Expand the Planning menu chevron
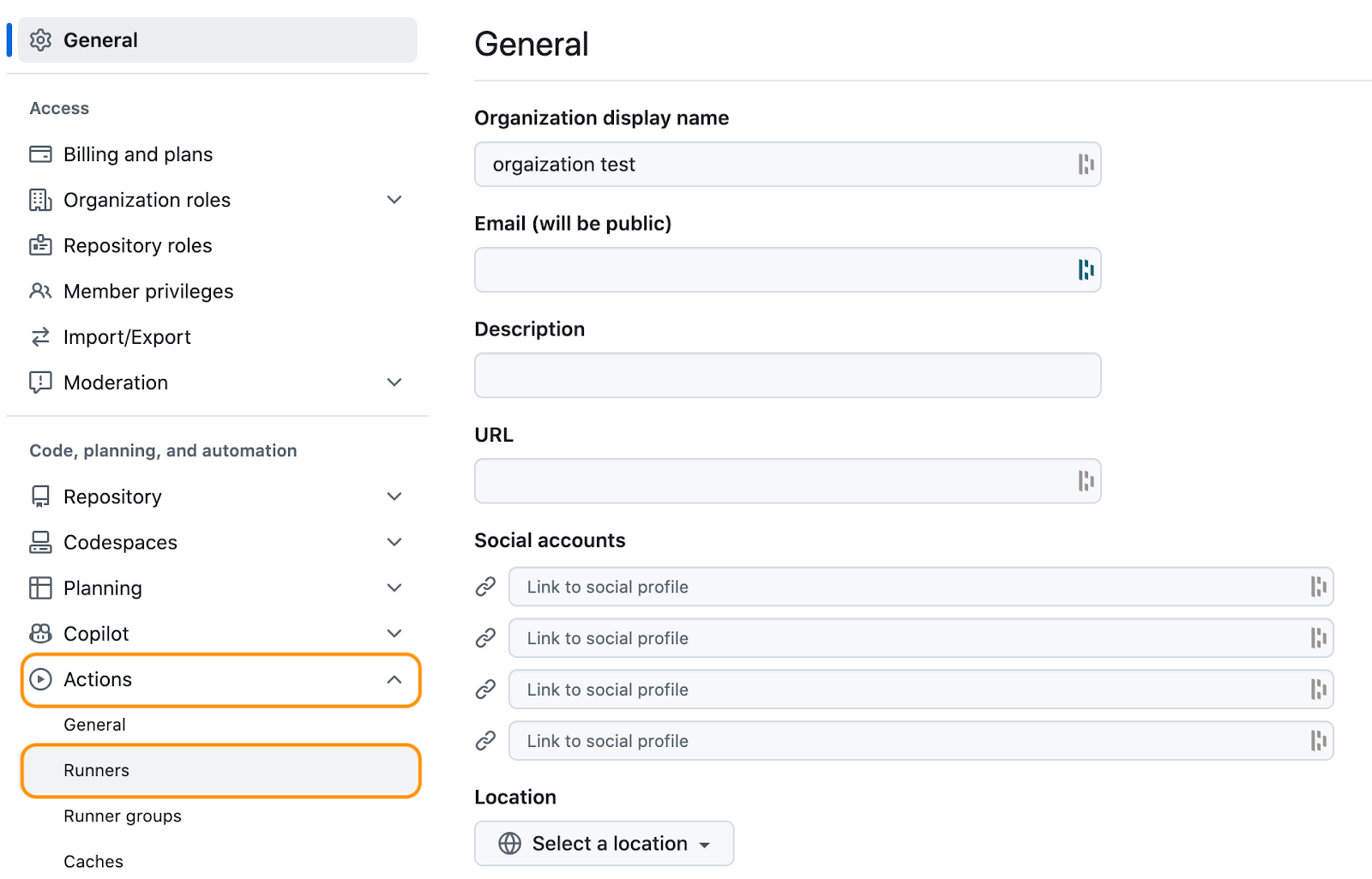Image resolution: width=1372 pixels, height=879 pixels. [x=394, y=588]
